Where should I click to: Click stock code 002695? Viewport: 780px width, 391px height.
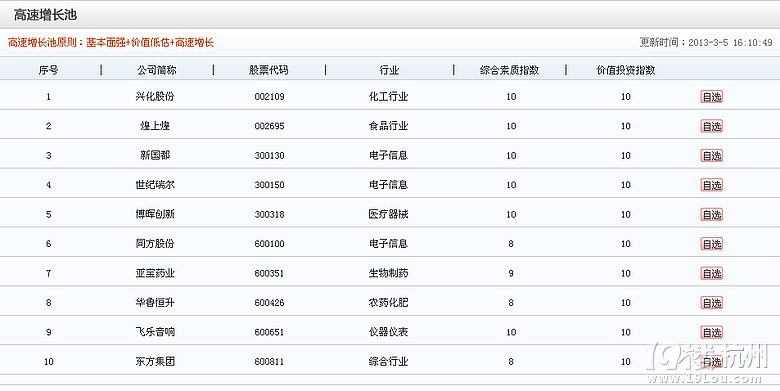(270, 126)
